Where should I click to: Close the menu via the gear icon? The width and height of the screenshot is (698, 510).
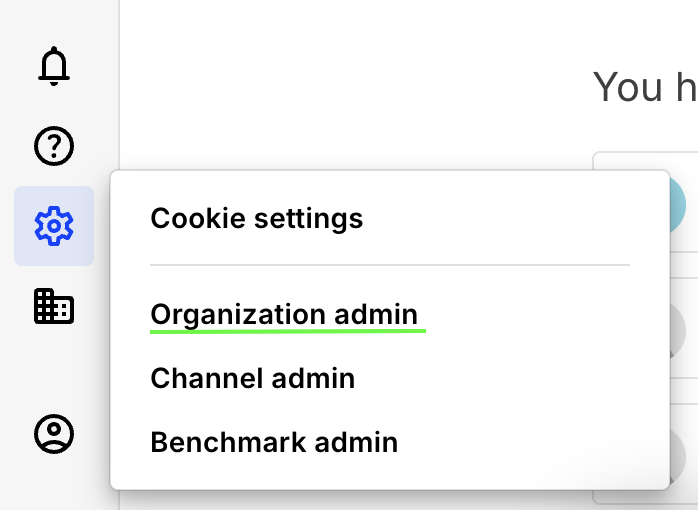pos(54,226)
